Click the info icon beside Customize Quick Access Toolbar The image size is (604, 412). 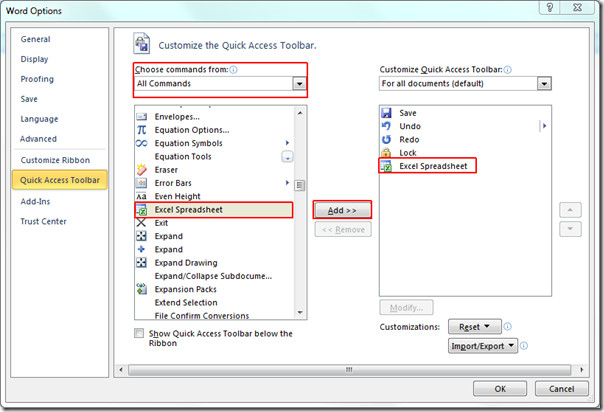pos(508,70)
